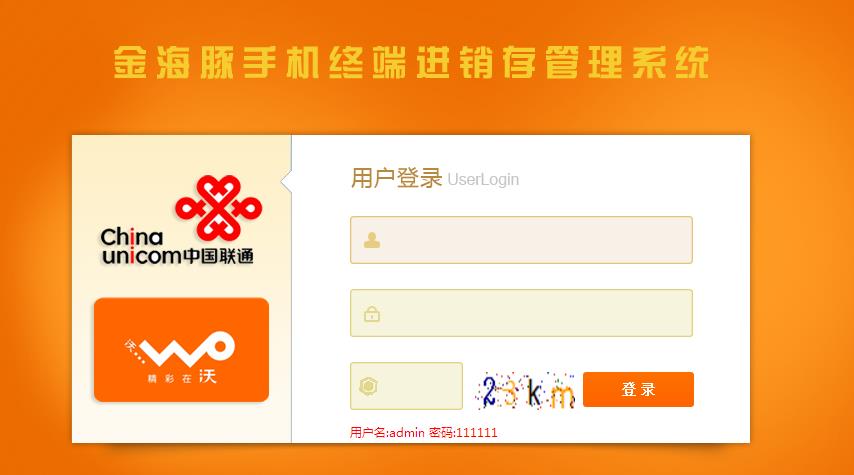Click the hexagon shield icon in captcha field
The width and height of the screenshot is (854, 475).
pyautogui.click(x=369, y=386)
